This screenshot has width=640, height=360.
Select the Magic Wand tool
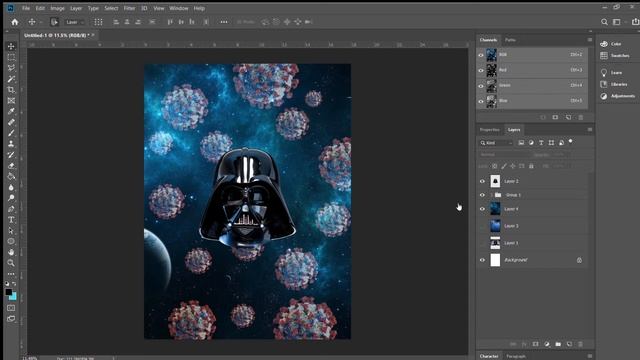(11, 79)
